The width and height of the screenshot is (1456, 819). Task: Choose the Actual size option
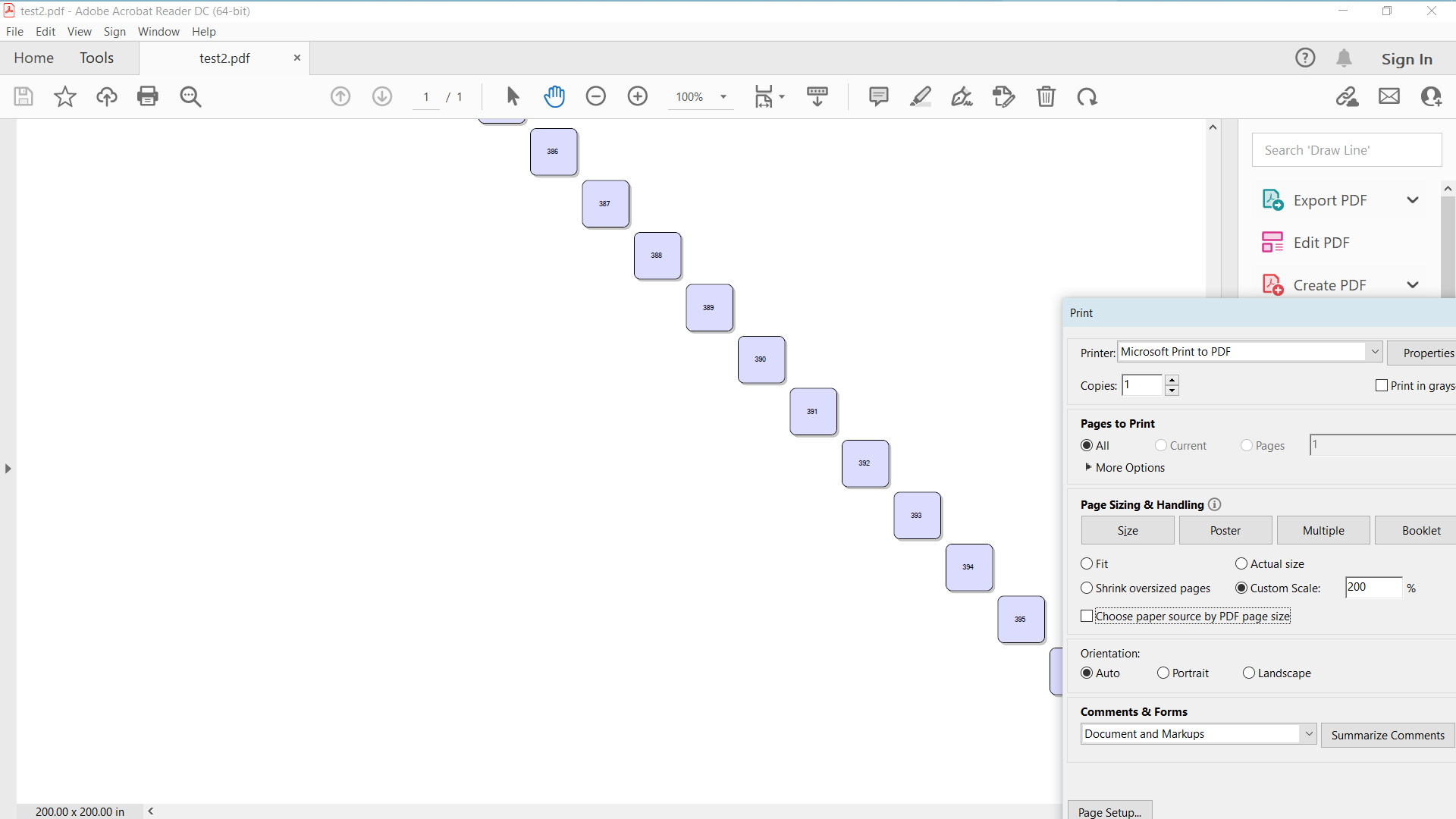tap(1241, 564)
